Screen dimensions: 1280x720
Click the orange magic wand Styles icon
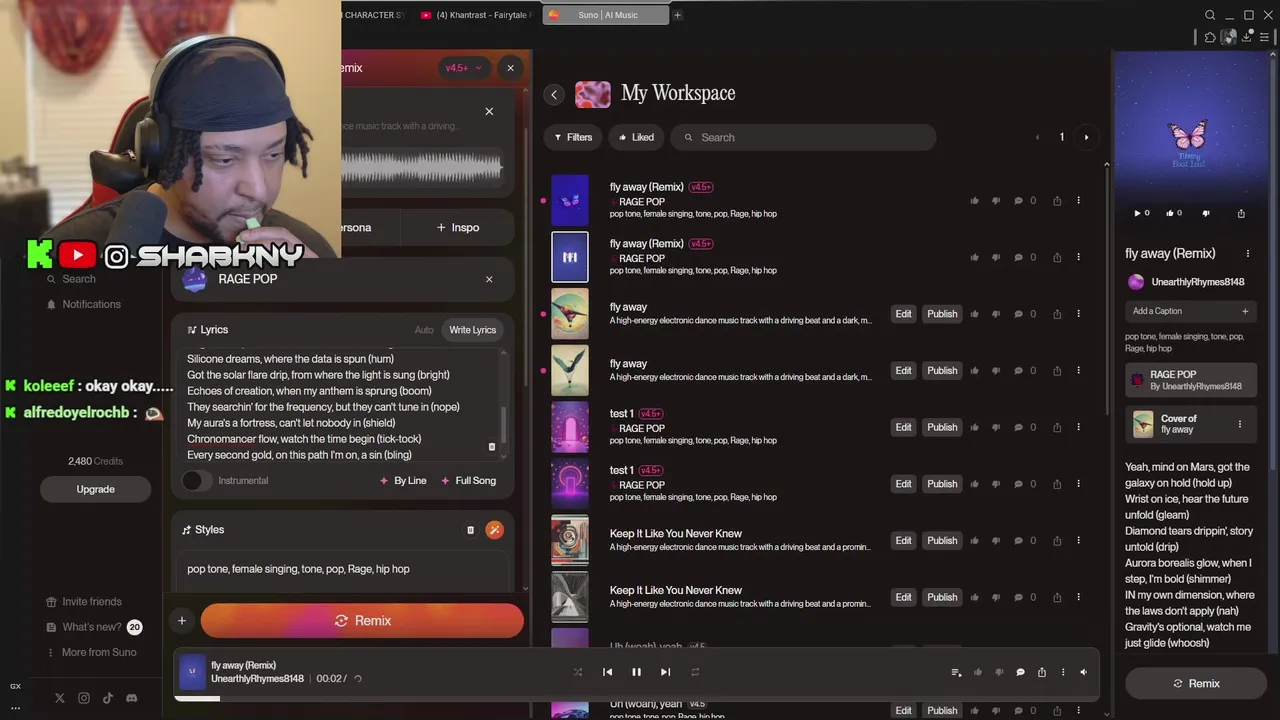494,530
